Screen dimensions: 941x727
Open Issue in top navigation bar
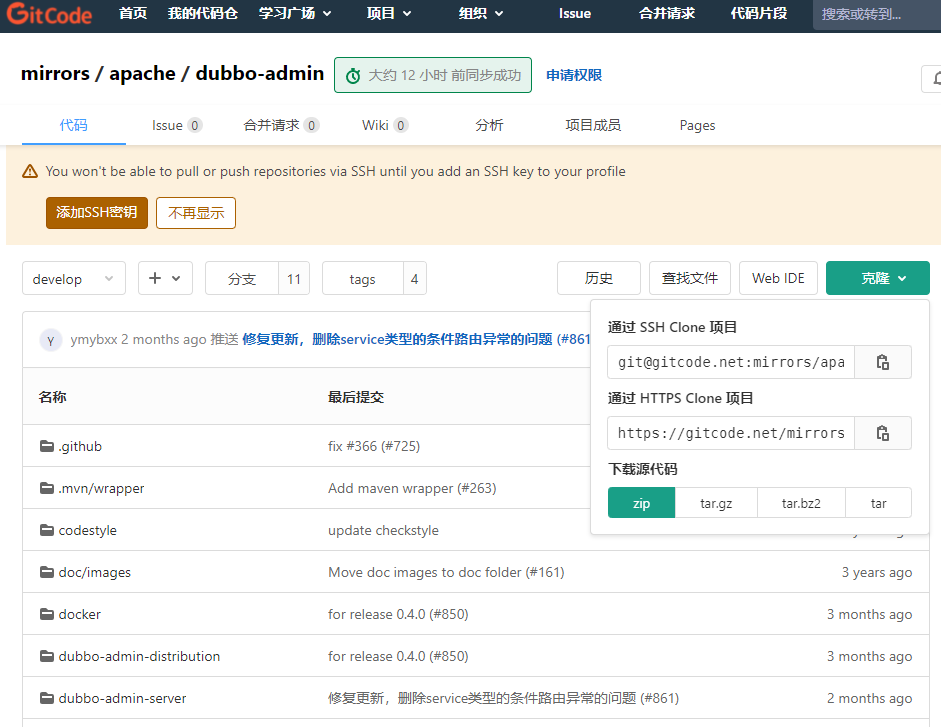[x=574, y=13]
